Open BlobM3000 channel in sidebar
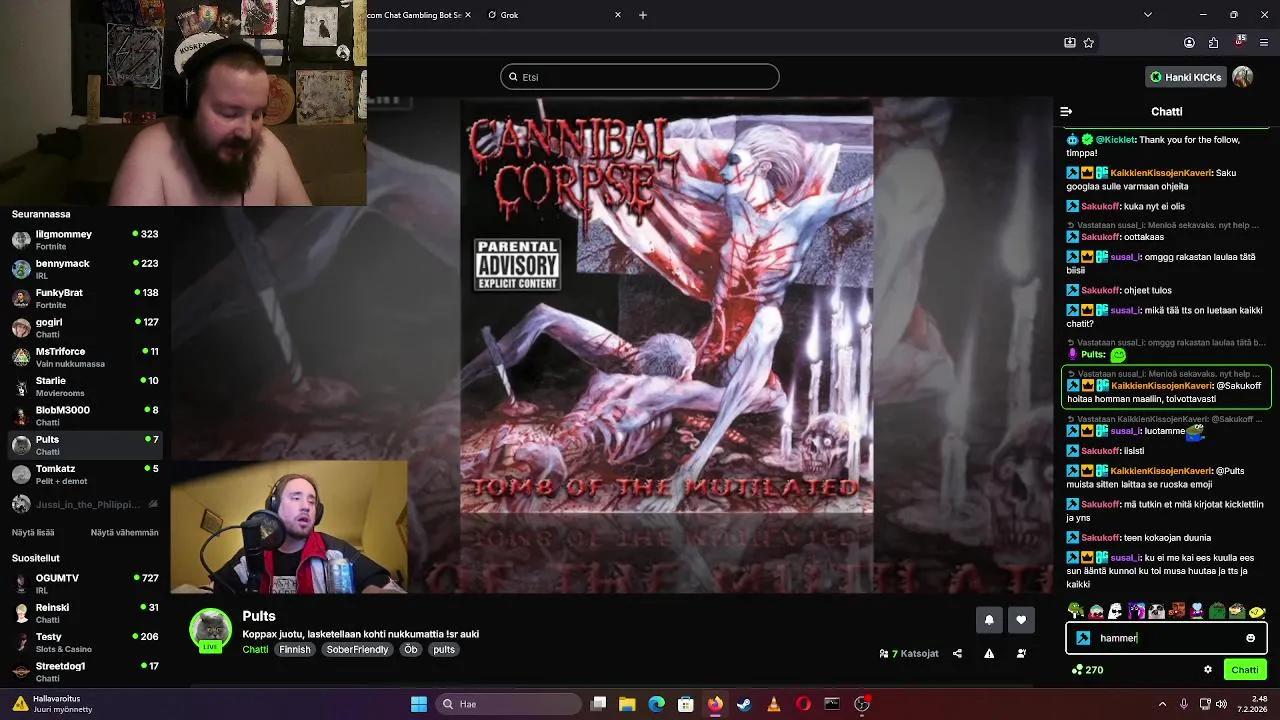The width and height of the screenshot is (1280, 720). tap(85, 416)
